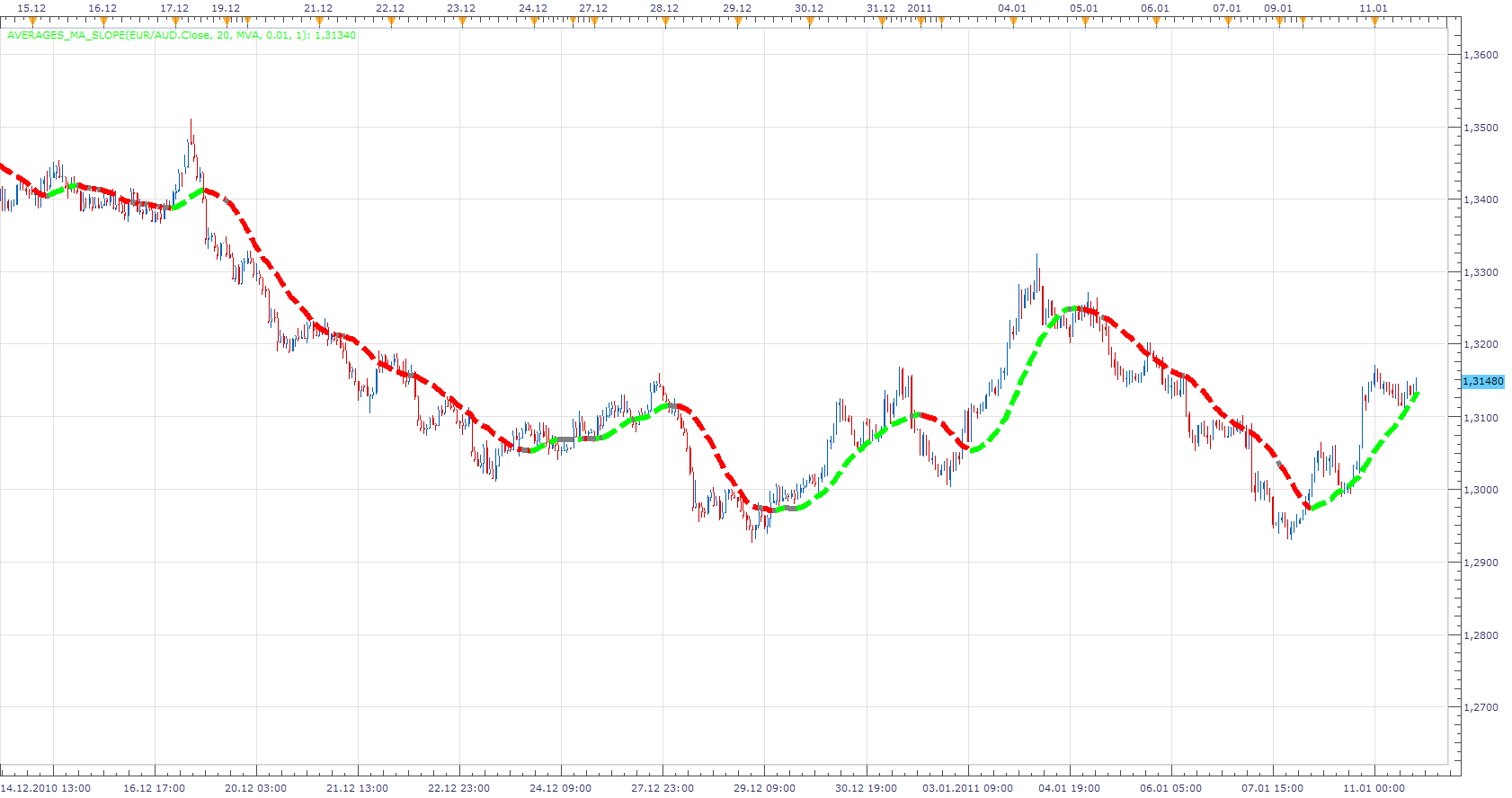Click the 1,2900 price axis label
The image size is (1512, 798).
(1481, 563)
